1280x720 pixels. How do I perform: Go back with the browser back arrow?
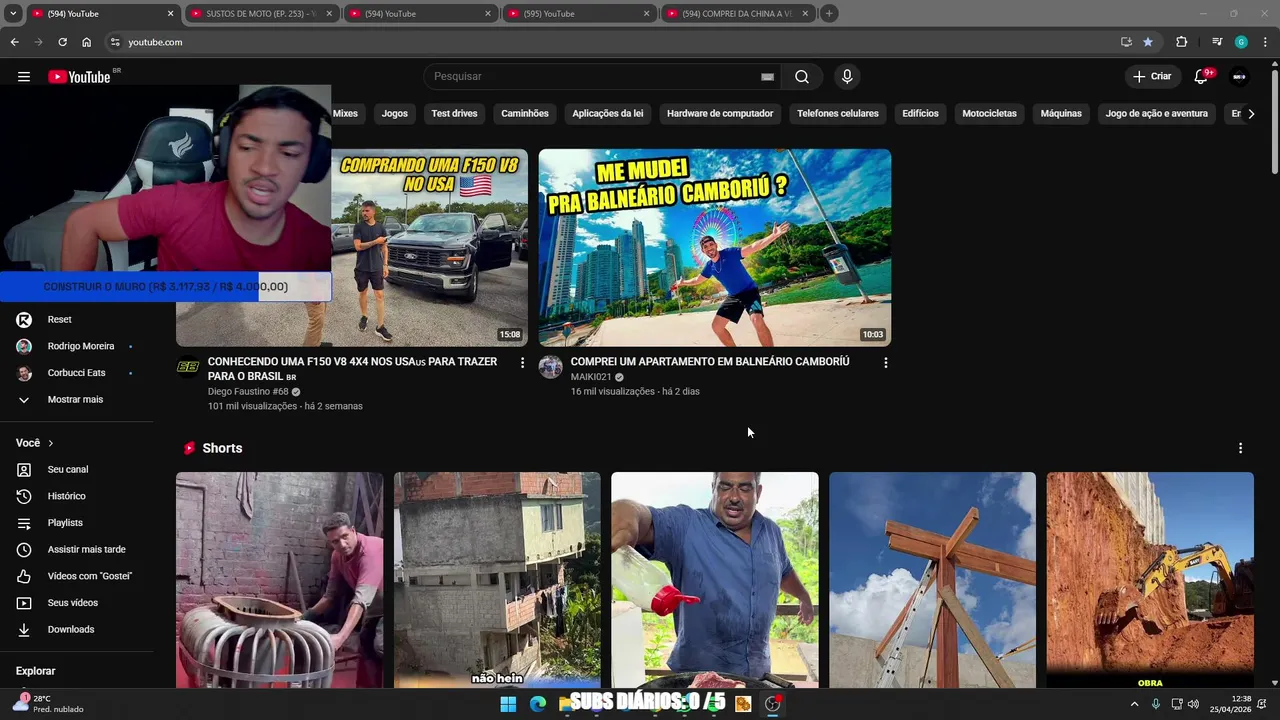pyautogui.click(x=14, y=42)
